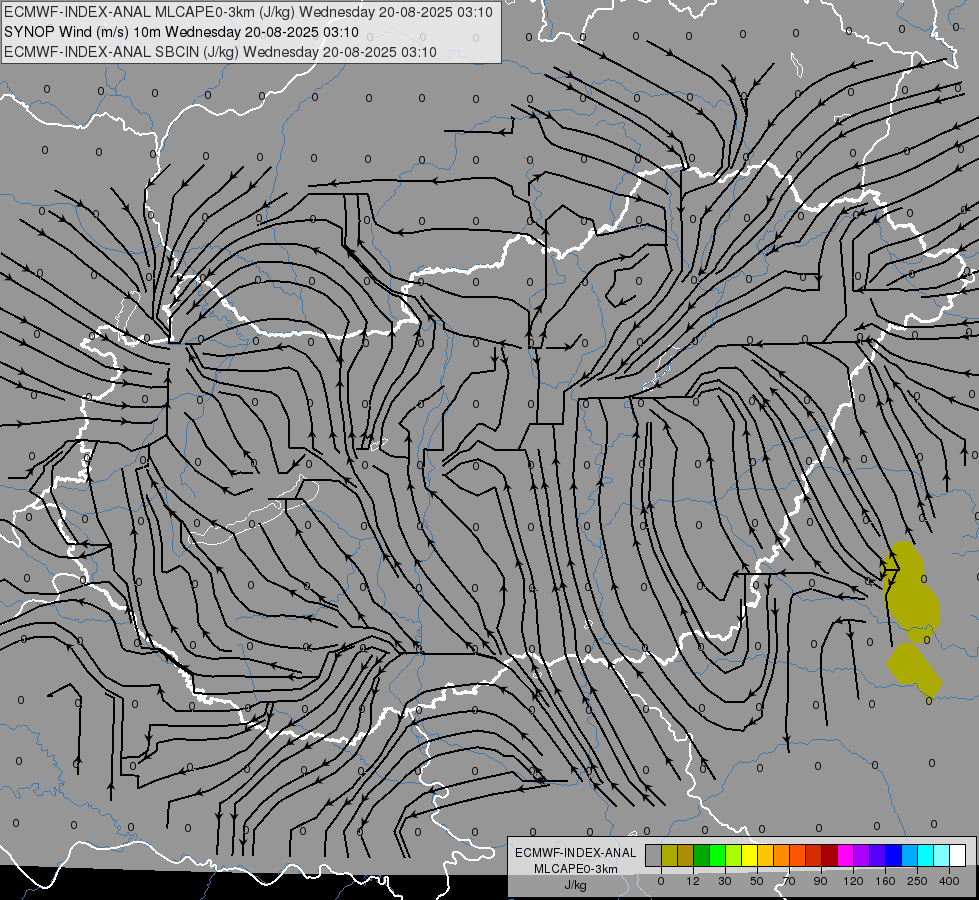Screen dimensions: 979x900
Task: Click the 30 value under the color scale
Action: (725, 881)
